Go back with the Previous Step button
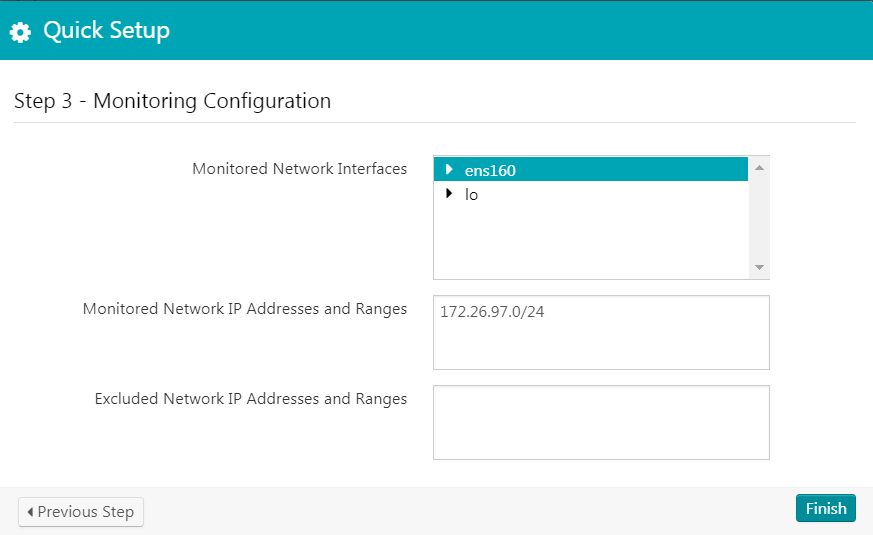Image resolution: width=873 pixels, height=535 pixels. [x=81, y=512]
